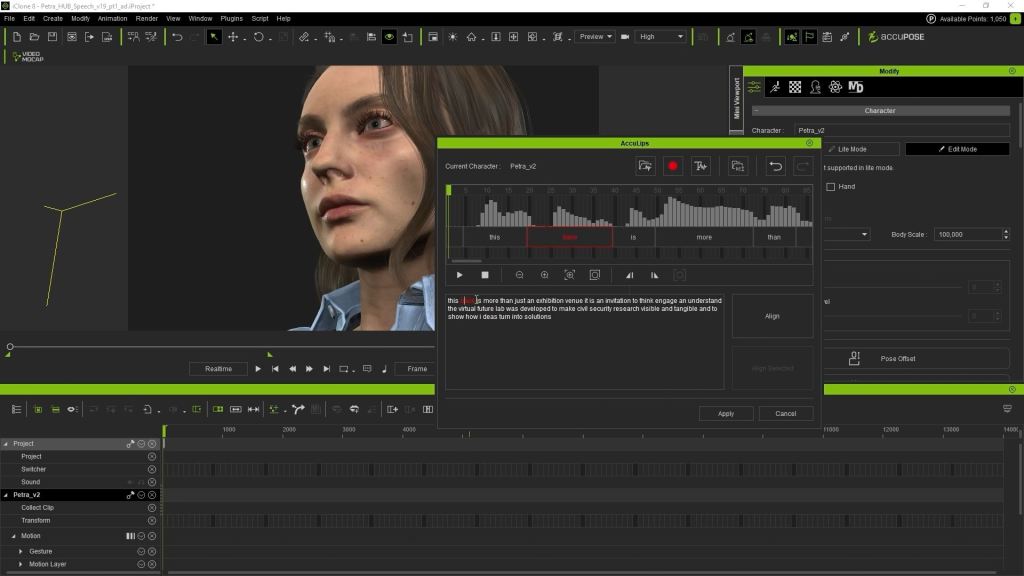Click the Undo arrow in AccuLips
1024x576 pixels.
775,167
